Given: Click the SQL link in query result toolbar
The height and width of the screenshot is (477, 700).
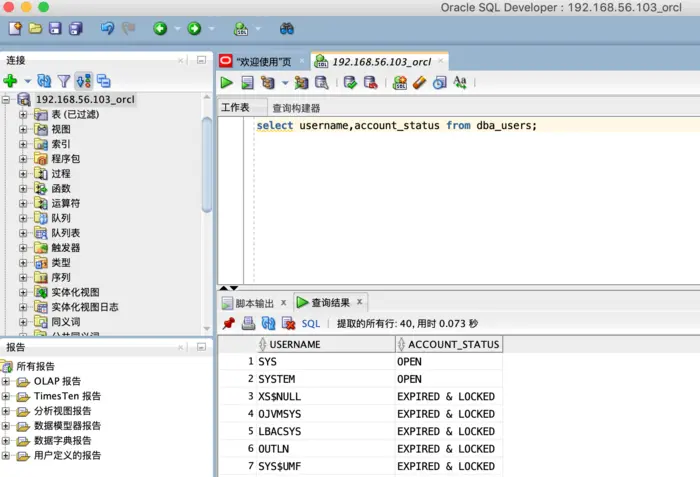Looking at the screenshot, I should click(x=311, y=323).
